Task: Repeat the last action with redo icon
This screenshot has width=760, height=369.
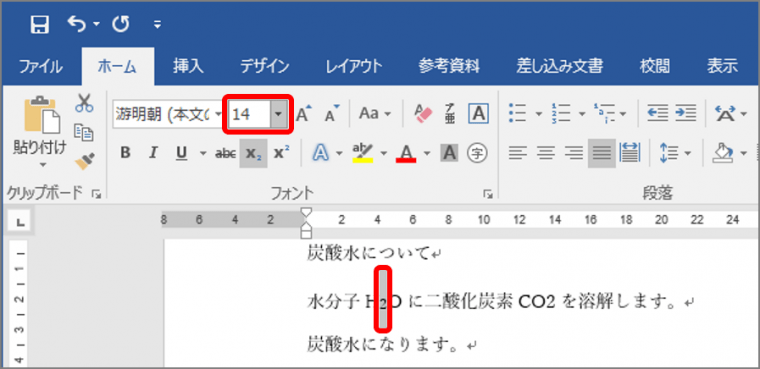Action: pos(121,24)
